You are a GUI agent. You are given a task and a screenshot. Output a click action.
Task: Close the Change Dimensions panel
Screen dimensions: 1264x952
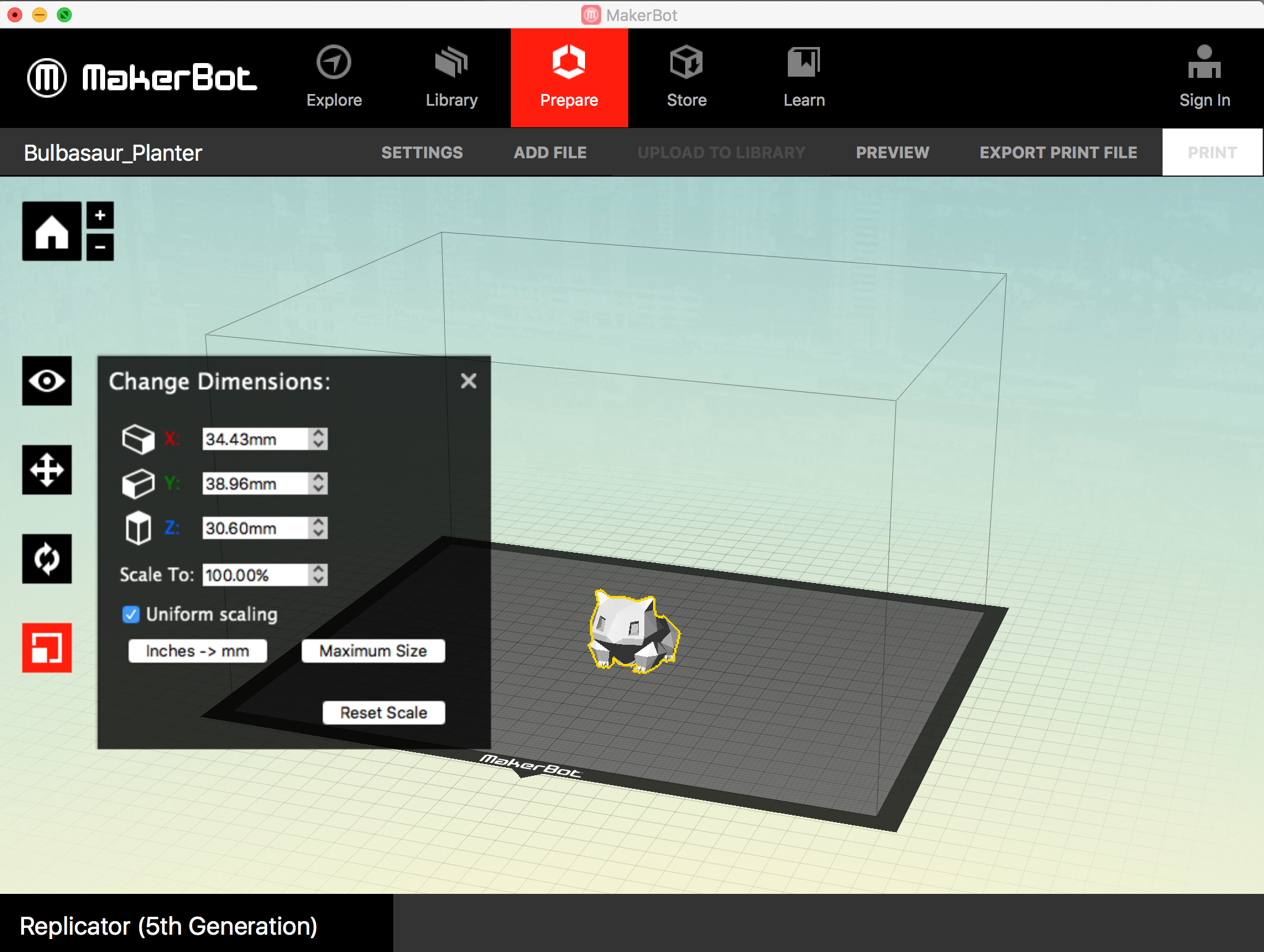pos(469,381)
